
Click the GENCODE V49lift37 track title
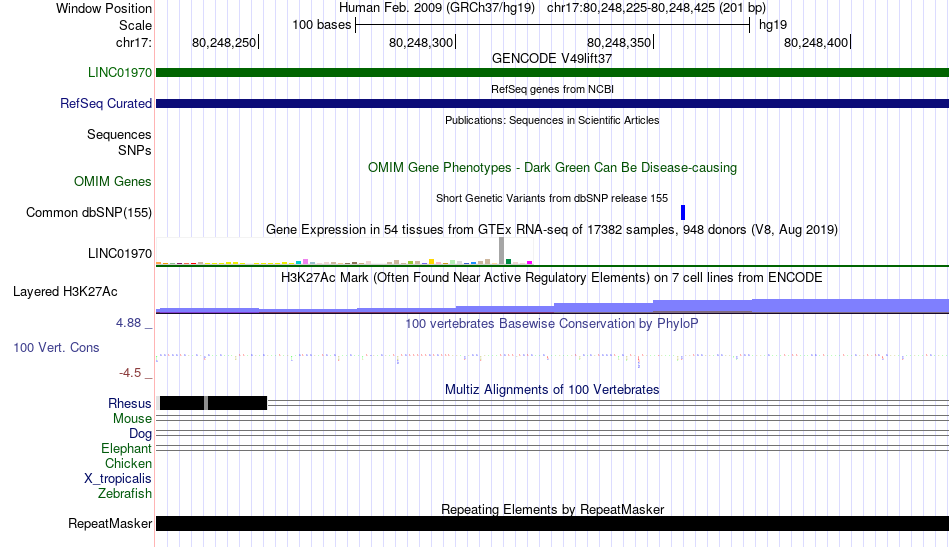552,59
